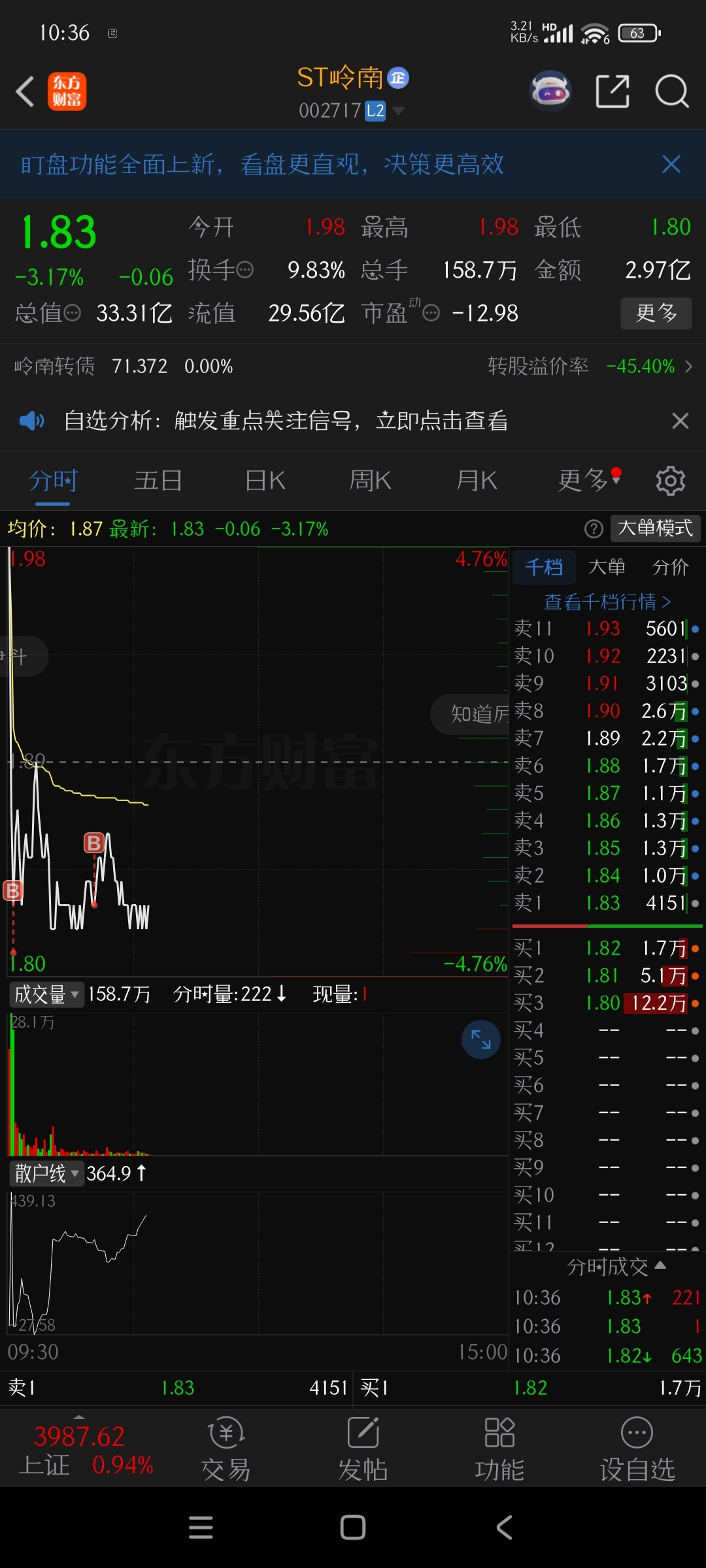Open chart settings gear icon
706x1568 pixels.
click(671, 481)
